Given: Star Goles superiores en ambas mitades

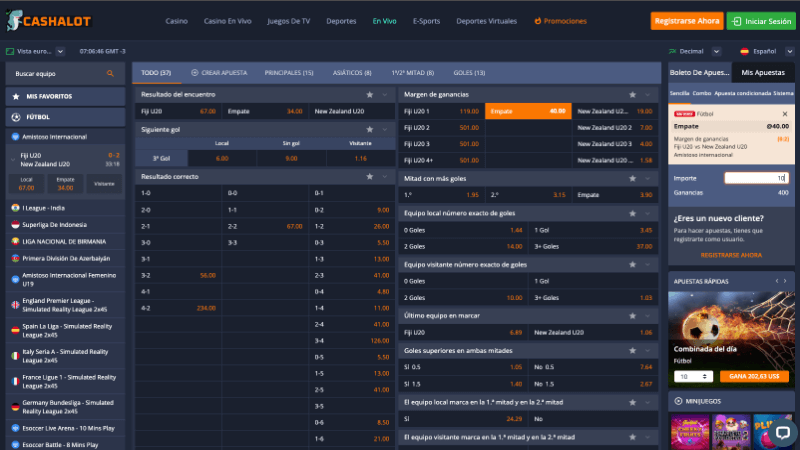Looking at the screenshot, I should click(633, 351).
